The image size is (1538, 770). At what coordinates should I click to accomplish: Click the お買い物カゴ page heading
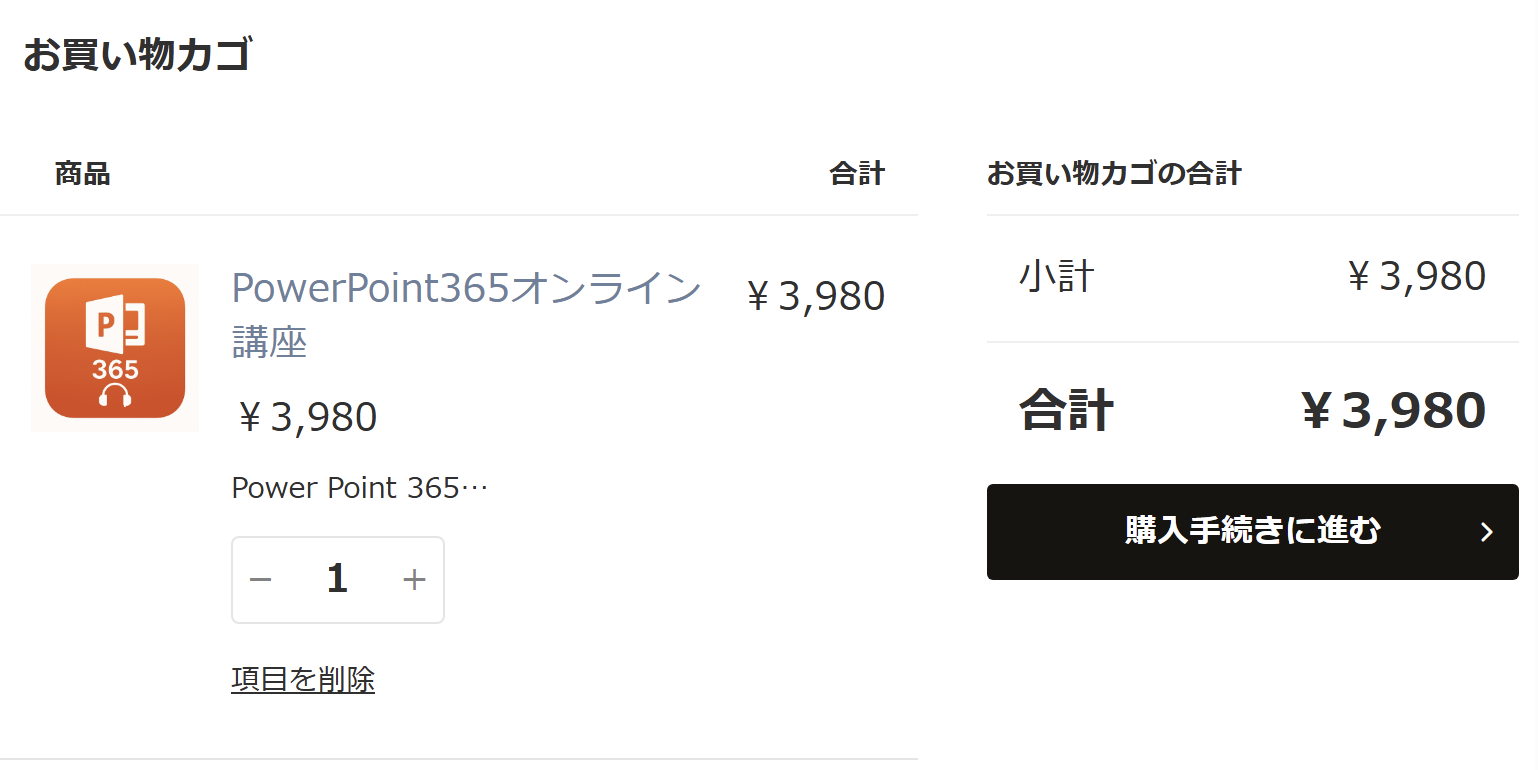click(x=136, y=54)
